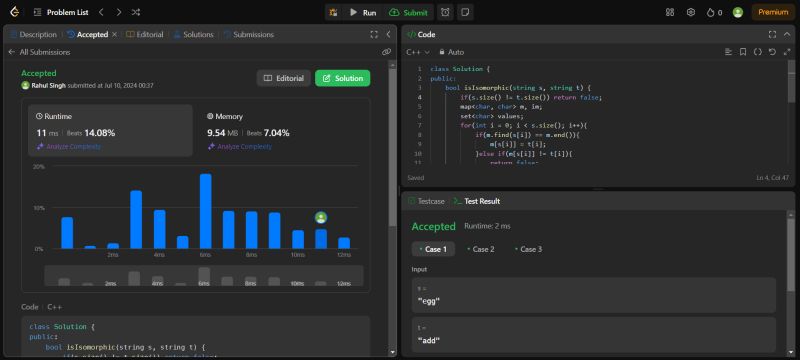Click the curly braces snippet icon
Screen dimensions: 800x360
758,52
